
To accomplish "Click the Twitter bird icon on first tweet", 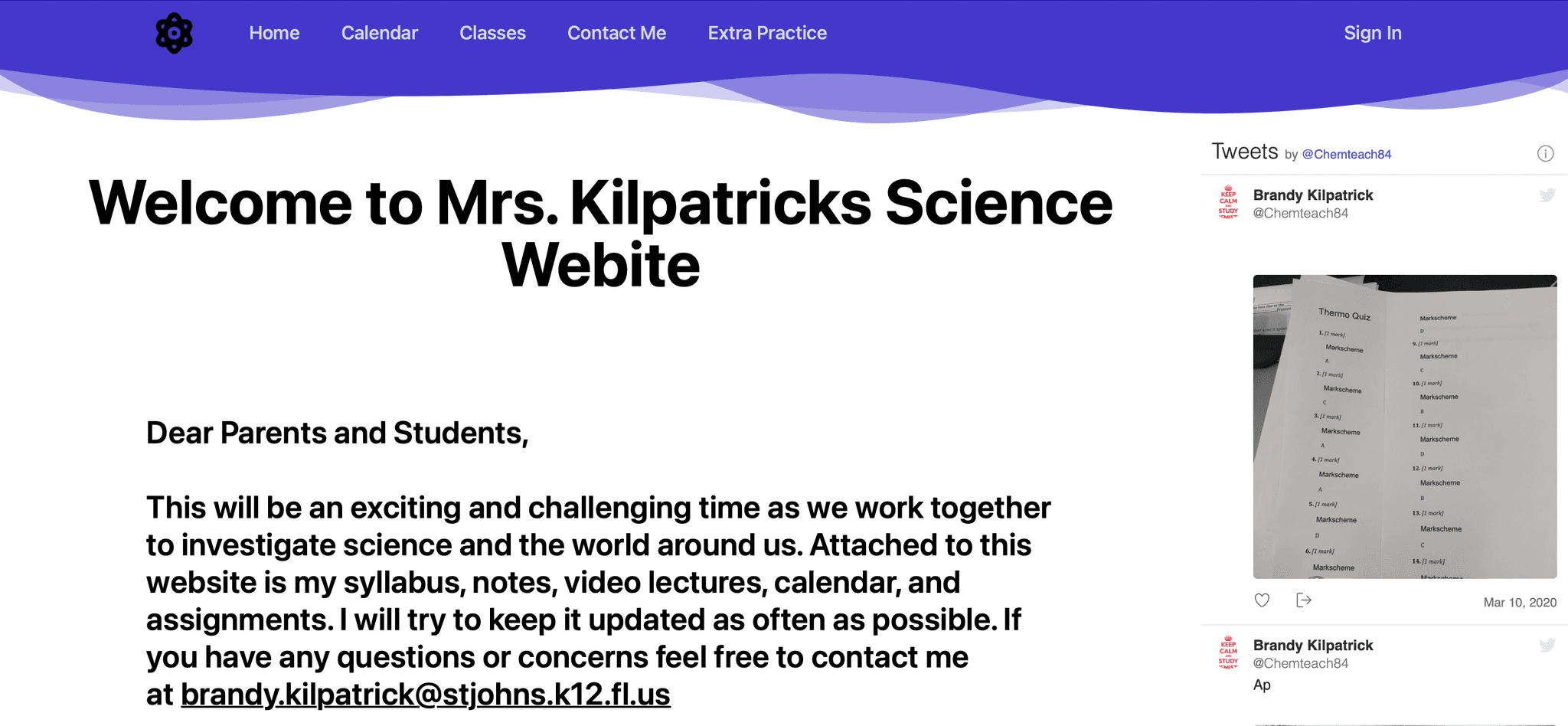I will click(x=1547, y=195).
